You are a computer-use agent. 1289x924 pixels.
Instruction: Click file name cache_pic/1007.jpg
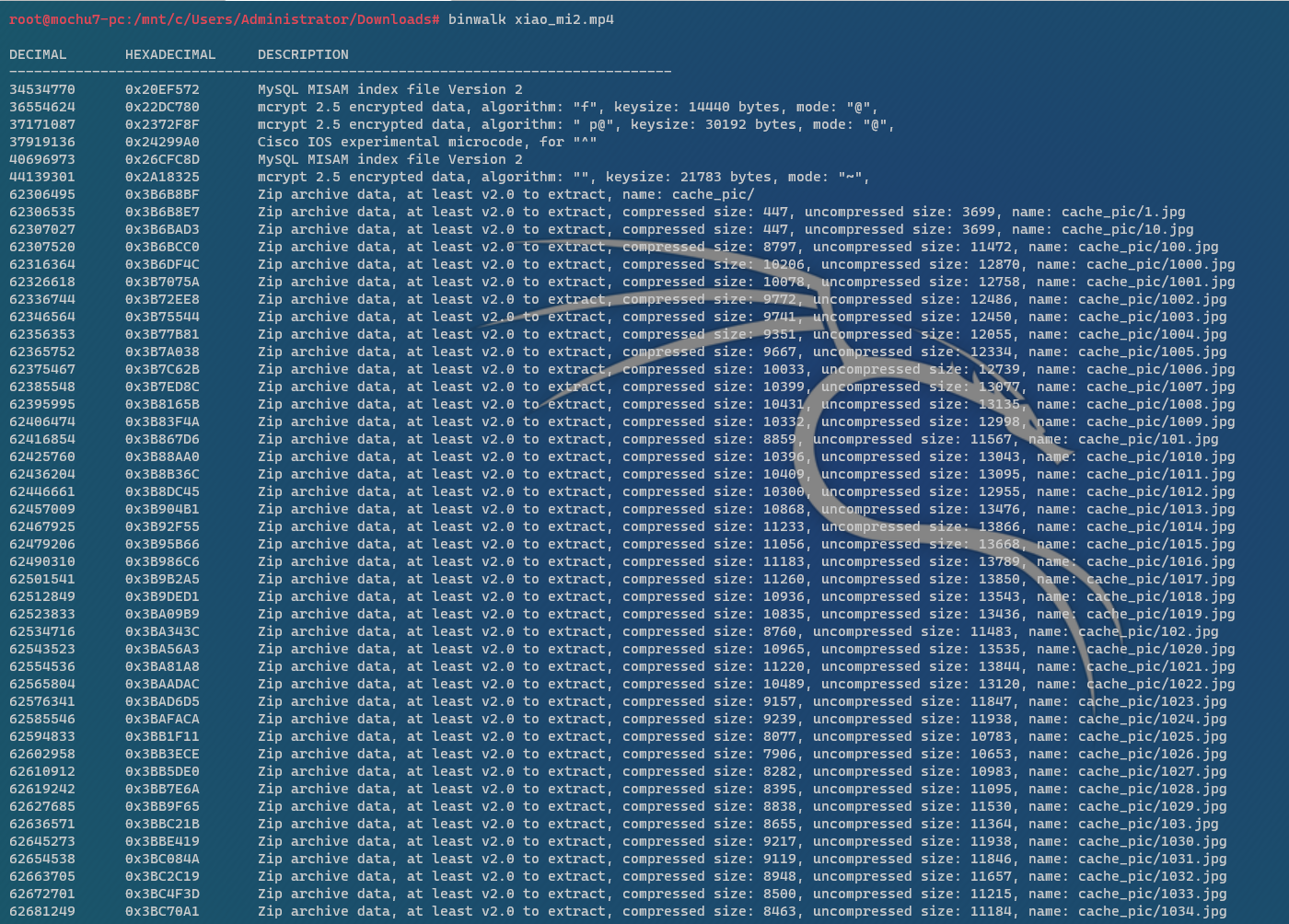[x=1161, y=387]
